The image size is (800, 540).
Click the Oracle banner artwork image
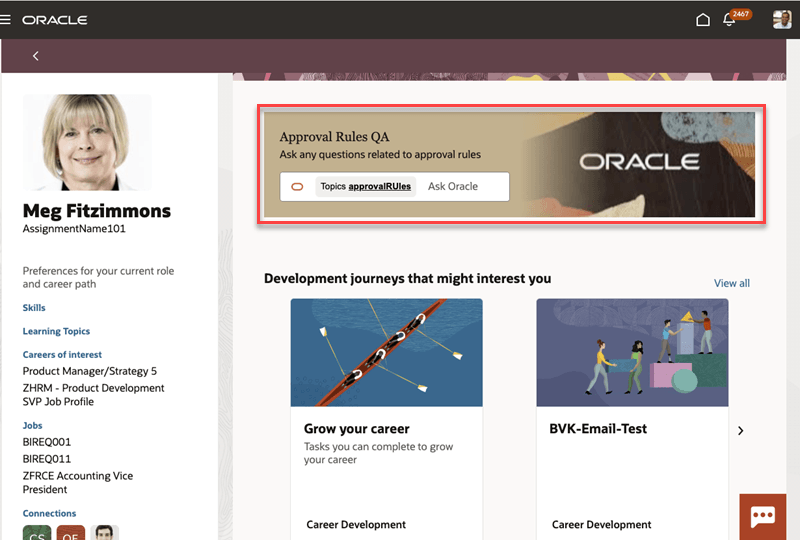[x=640, y=164]
